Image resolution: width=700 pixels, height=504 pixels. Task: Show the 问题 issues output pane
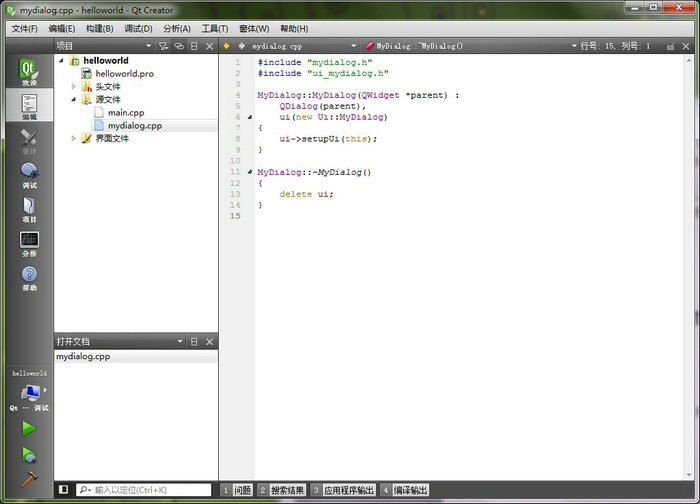point(237,490)
